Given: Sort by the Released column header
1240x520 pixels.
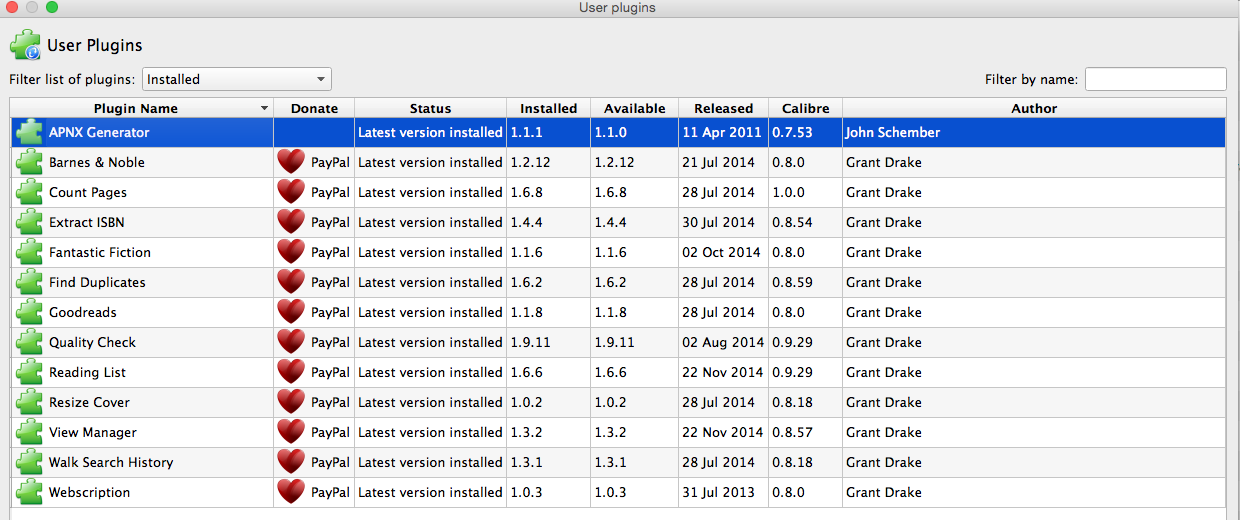Looking at the screenshot, I should (723, 108).
